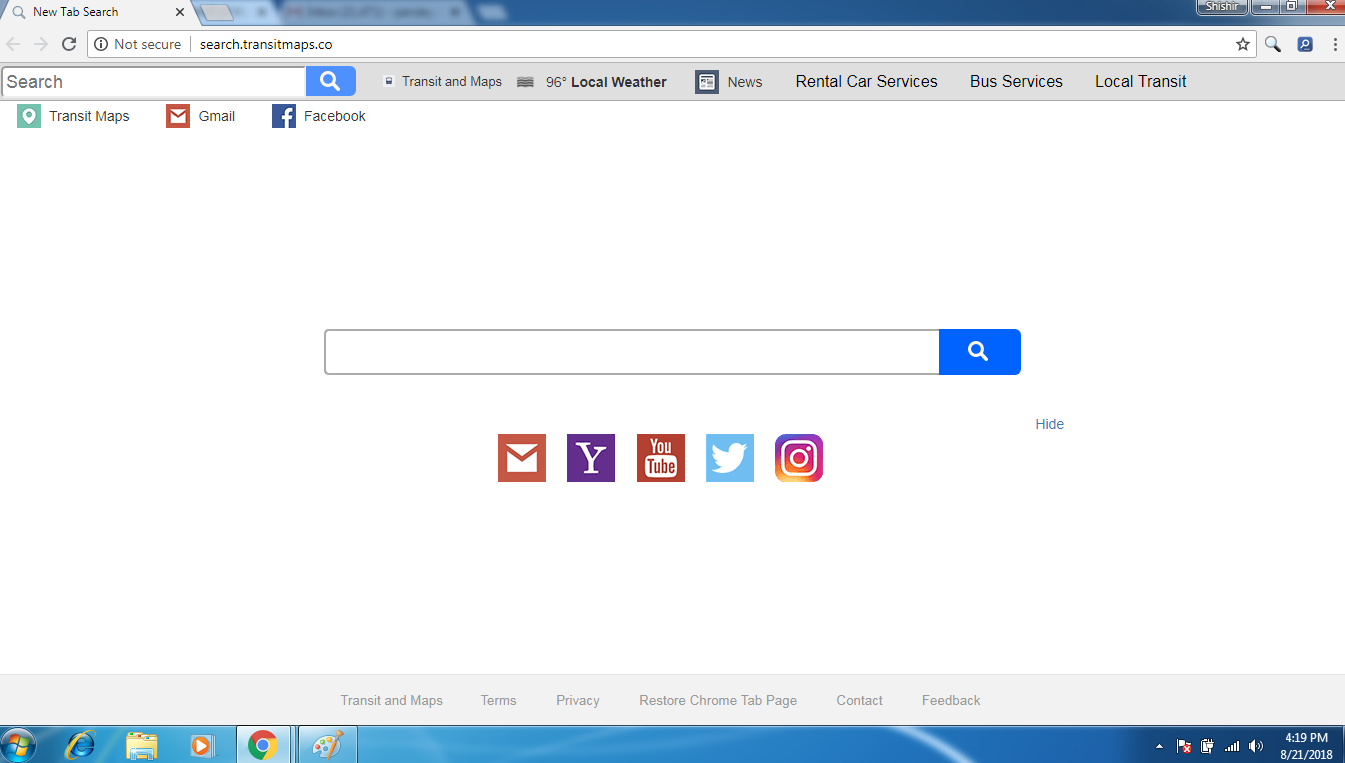This screenshot has width=1345, height=763.
Task: Click the News icon in the toolbar
Action: tap(707, 81)
